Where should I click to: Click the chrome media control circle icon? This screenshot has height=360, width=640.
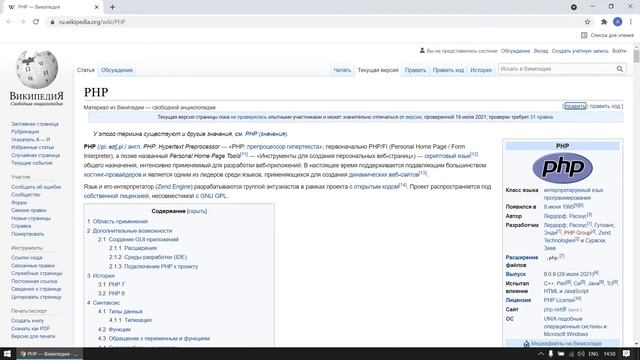click(x=574, y=7)
